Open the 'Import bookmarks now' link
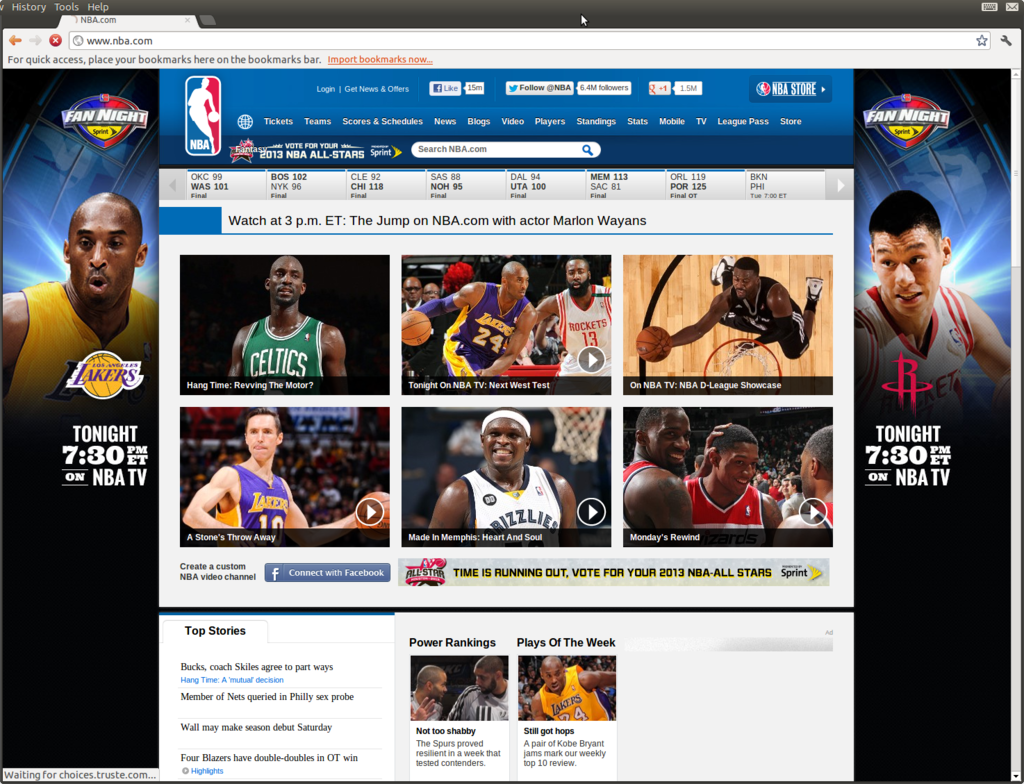 pyautogui.click(x=380, y=59)
